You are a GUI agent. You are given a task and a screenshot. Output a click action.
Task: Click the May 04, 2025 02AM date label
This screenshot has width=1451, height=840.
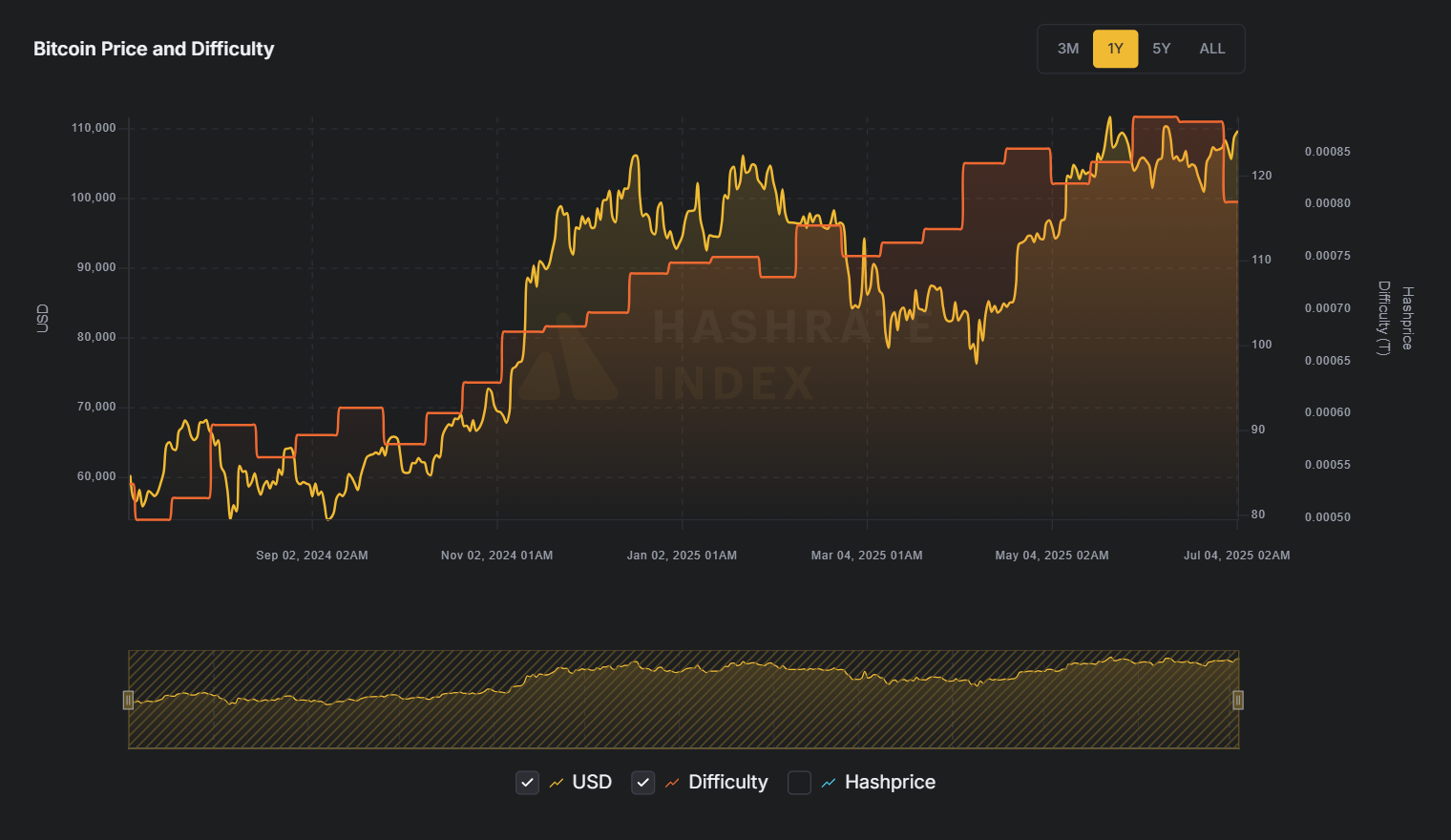coord(1052,556)
